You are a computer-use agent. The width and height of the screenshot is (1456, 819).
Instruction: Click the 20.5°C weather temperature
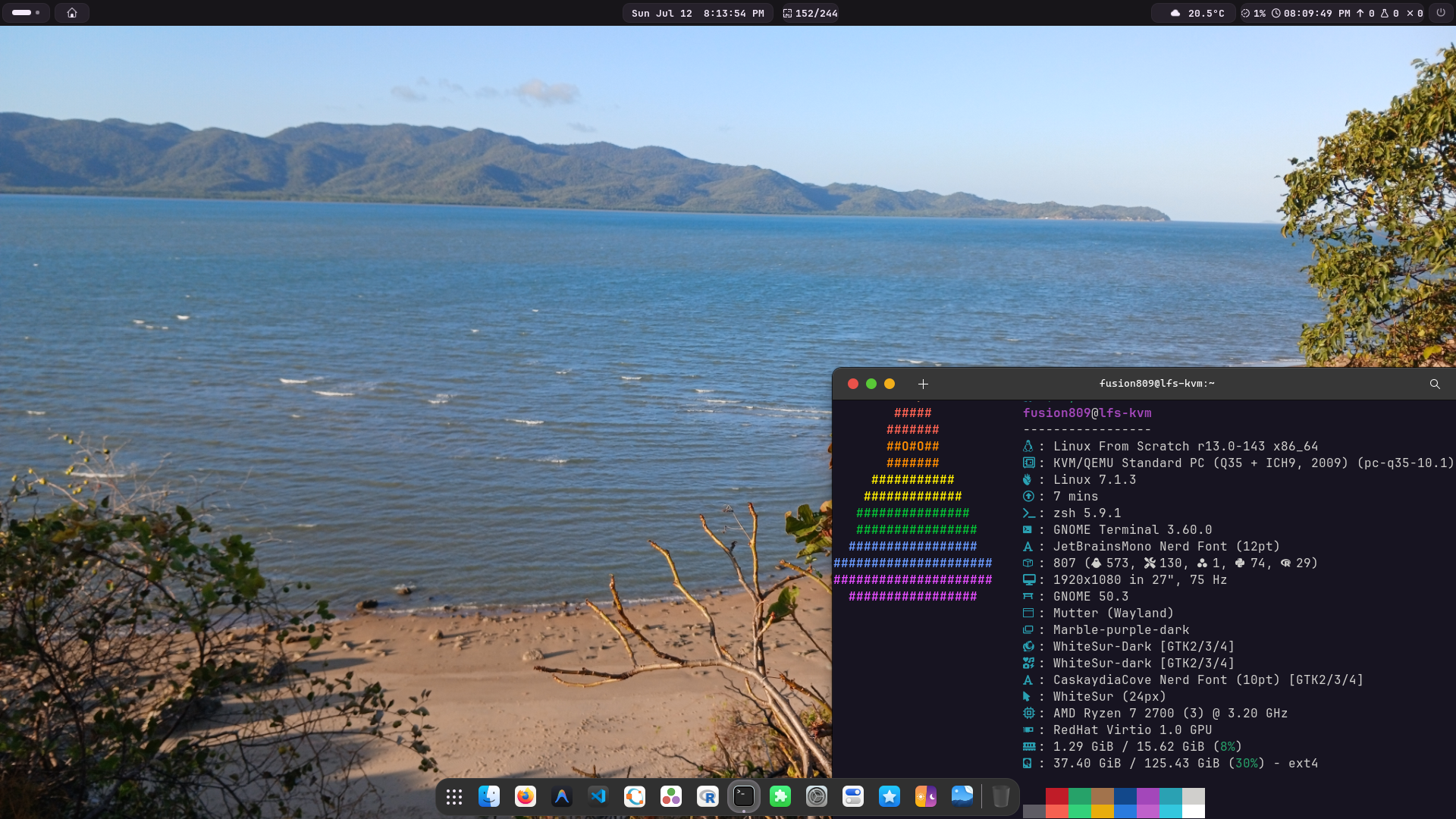pos(1207,14)
